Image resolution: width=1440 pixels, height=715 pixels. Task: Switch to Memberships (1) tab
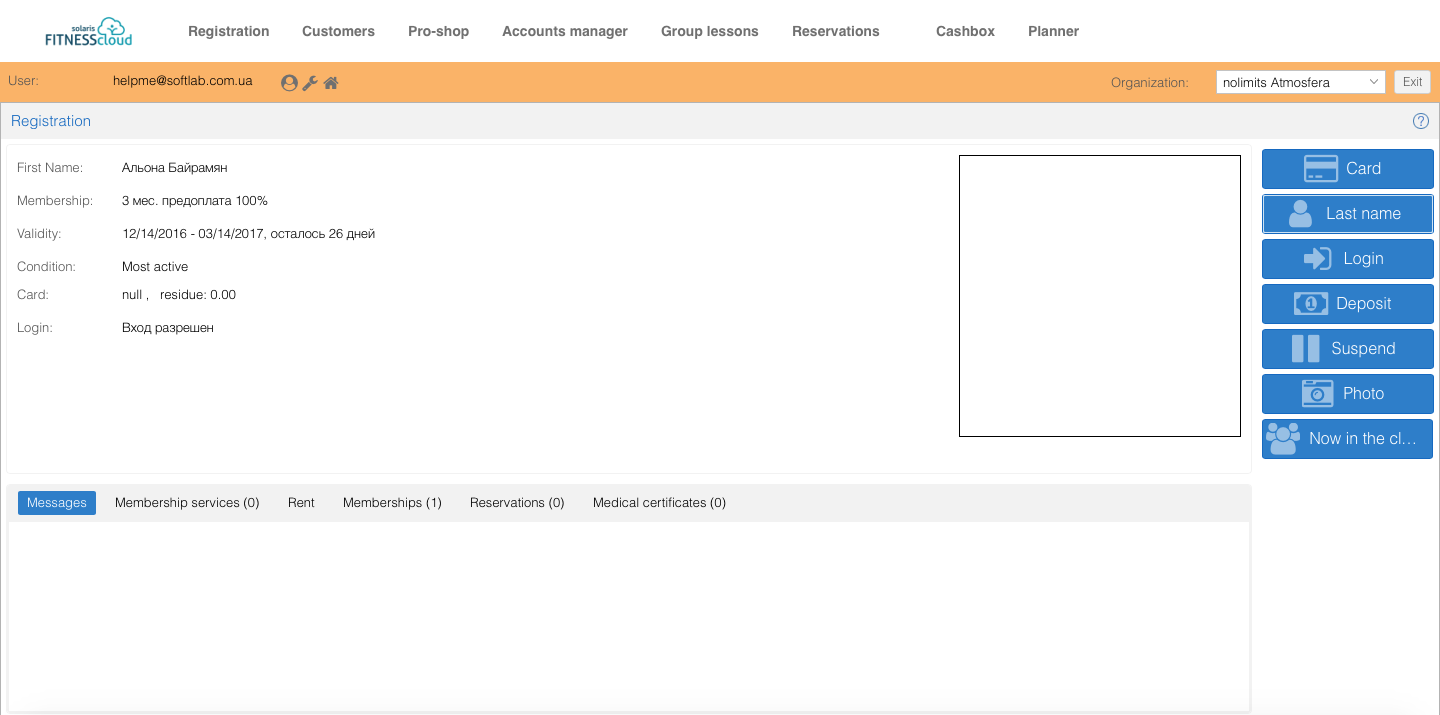(392, 503)
